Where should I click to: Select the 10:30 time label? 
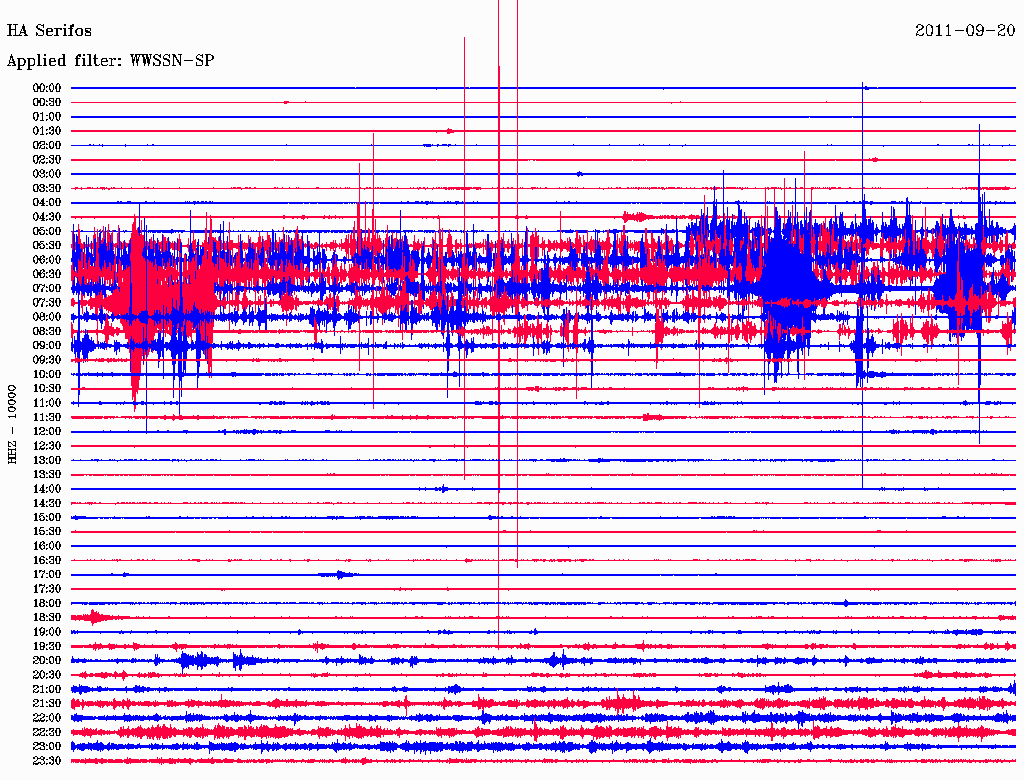tap(47, 389)
